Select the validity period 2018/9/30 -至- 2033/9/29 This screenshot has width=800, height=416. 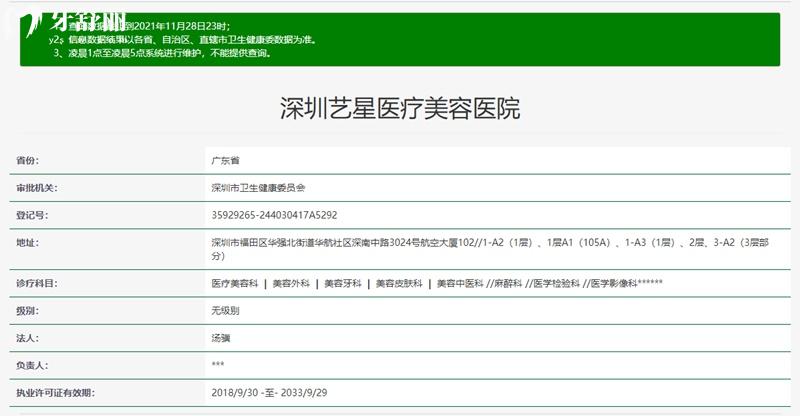(269, 393)
